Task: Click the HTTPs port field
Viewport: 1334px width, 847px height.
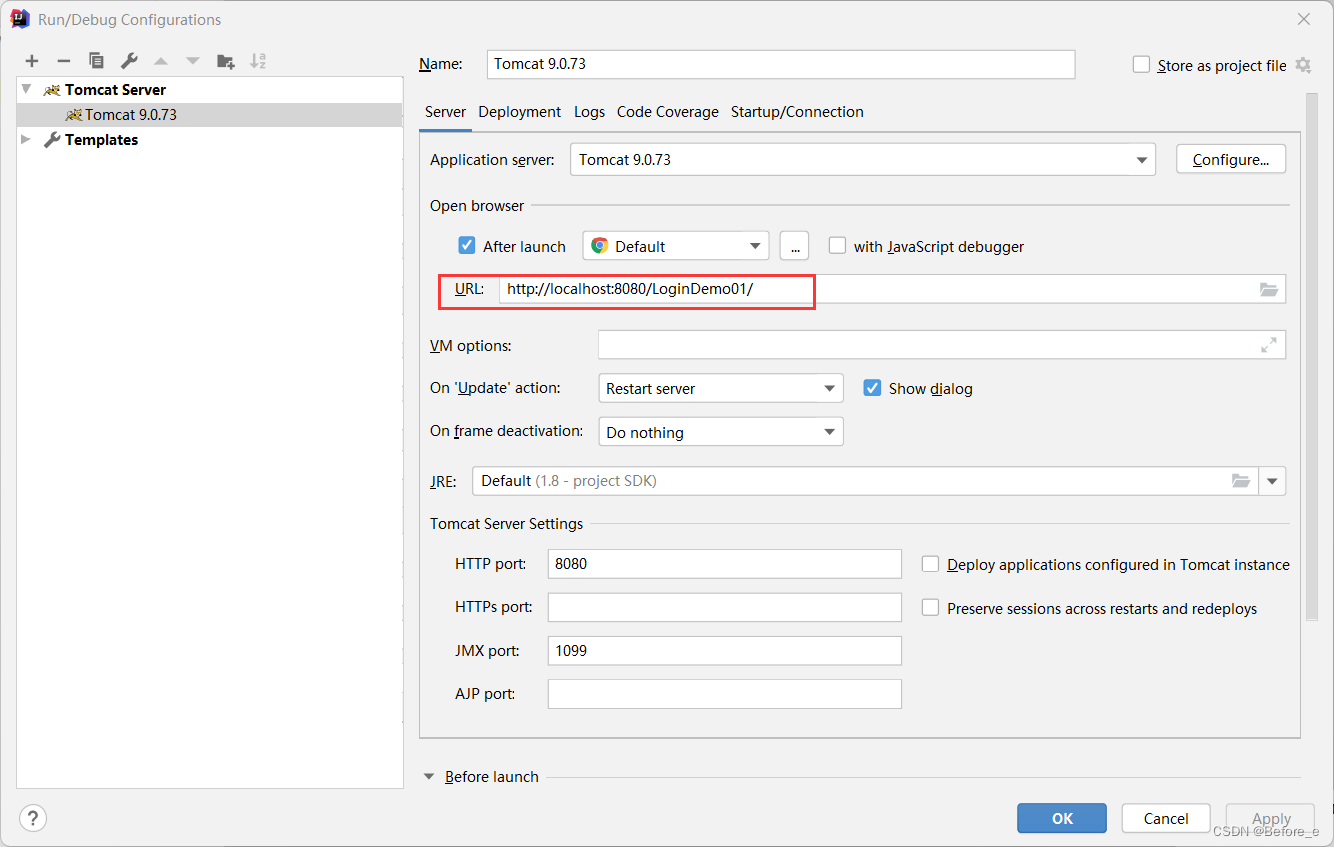Action: 725,607
